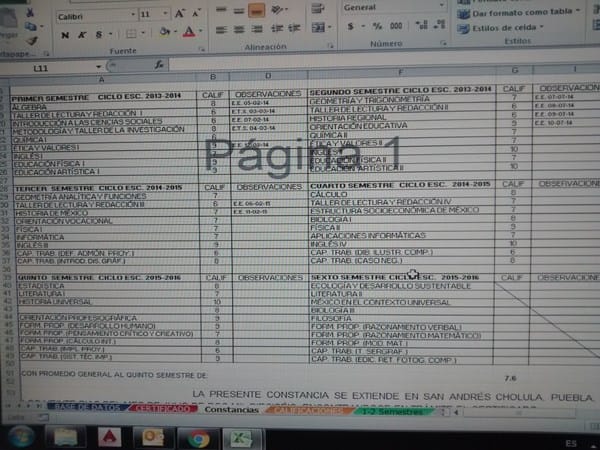600x450 pixels.
Task: Open File Explorer from the taskbar
Action: (x=65, y=438)
